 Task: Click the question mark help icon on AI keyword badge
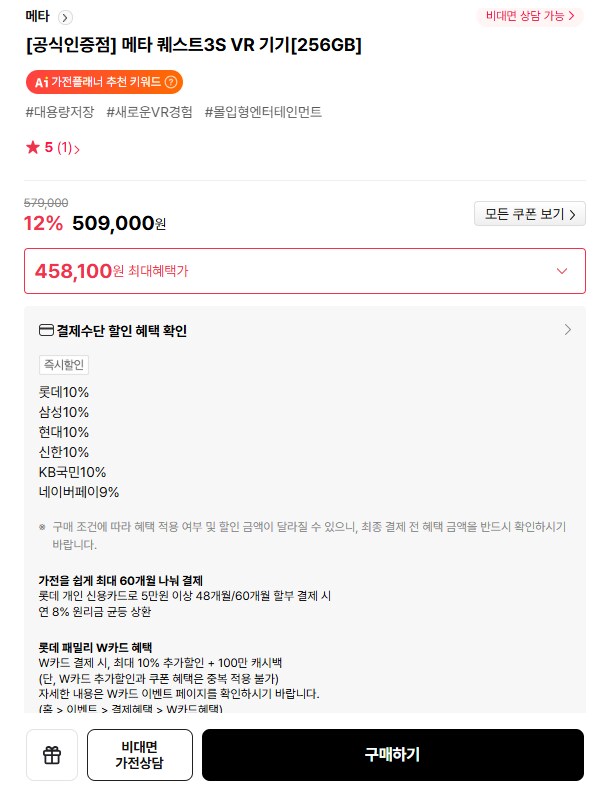[x=171, y=82]
